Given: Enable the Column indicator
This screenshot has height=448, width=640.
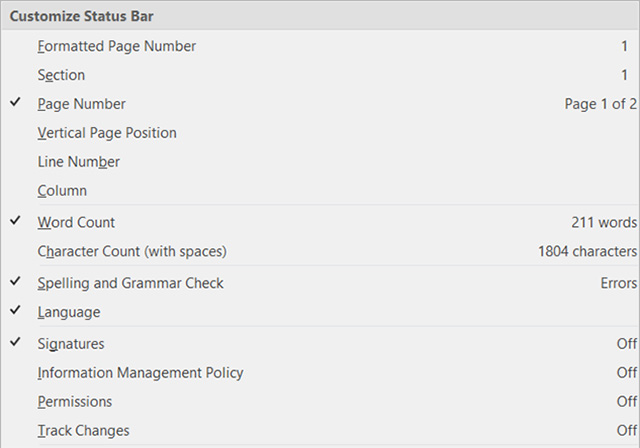Looking at the screenshot, I should coord(62,191).
